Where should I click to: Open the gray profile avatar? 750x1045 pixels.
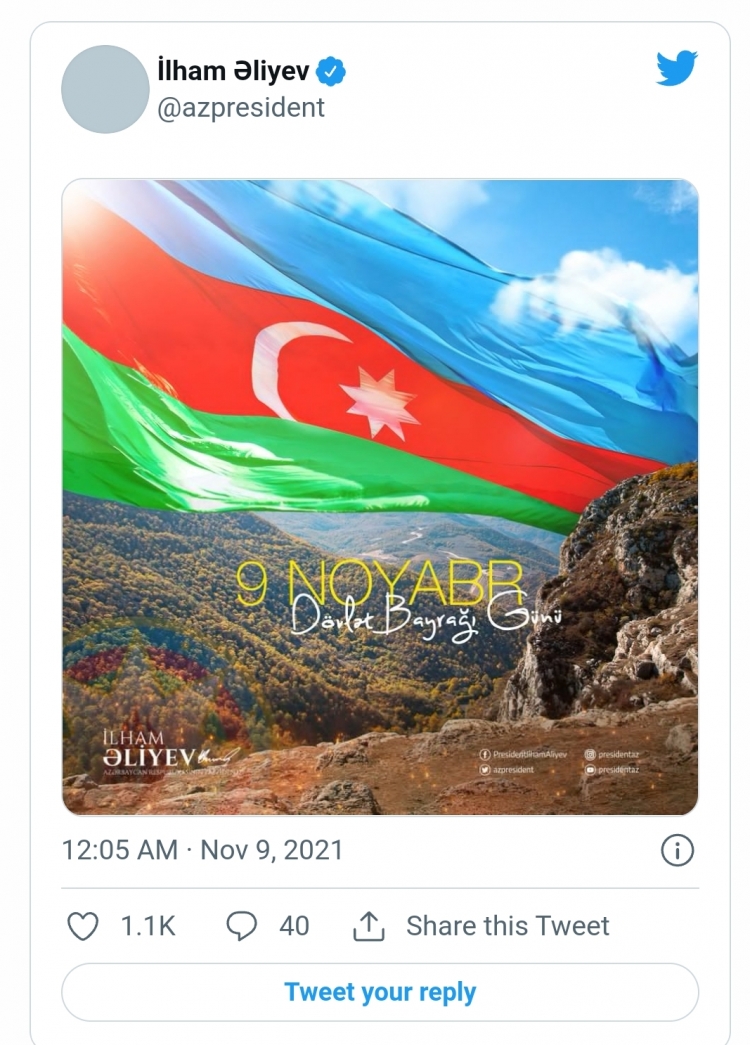point(105,89)
